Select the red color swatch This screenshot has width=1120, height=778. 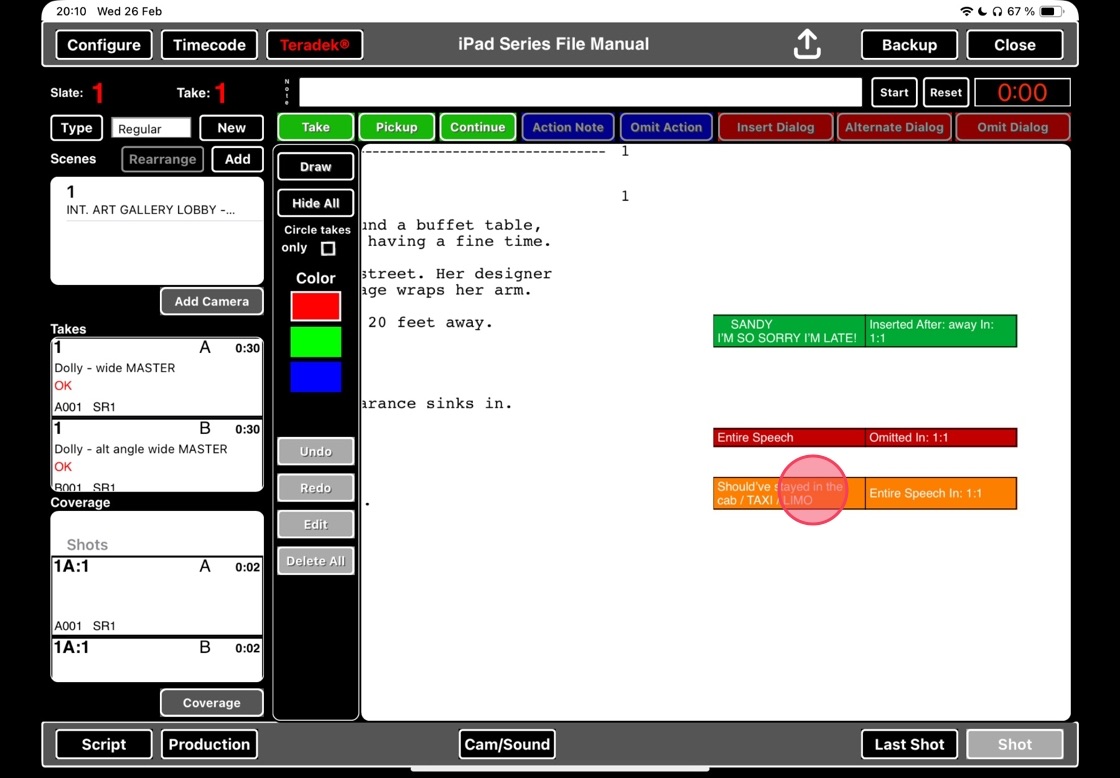(316, 306)
